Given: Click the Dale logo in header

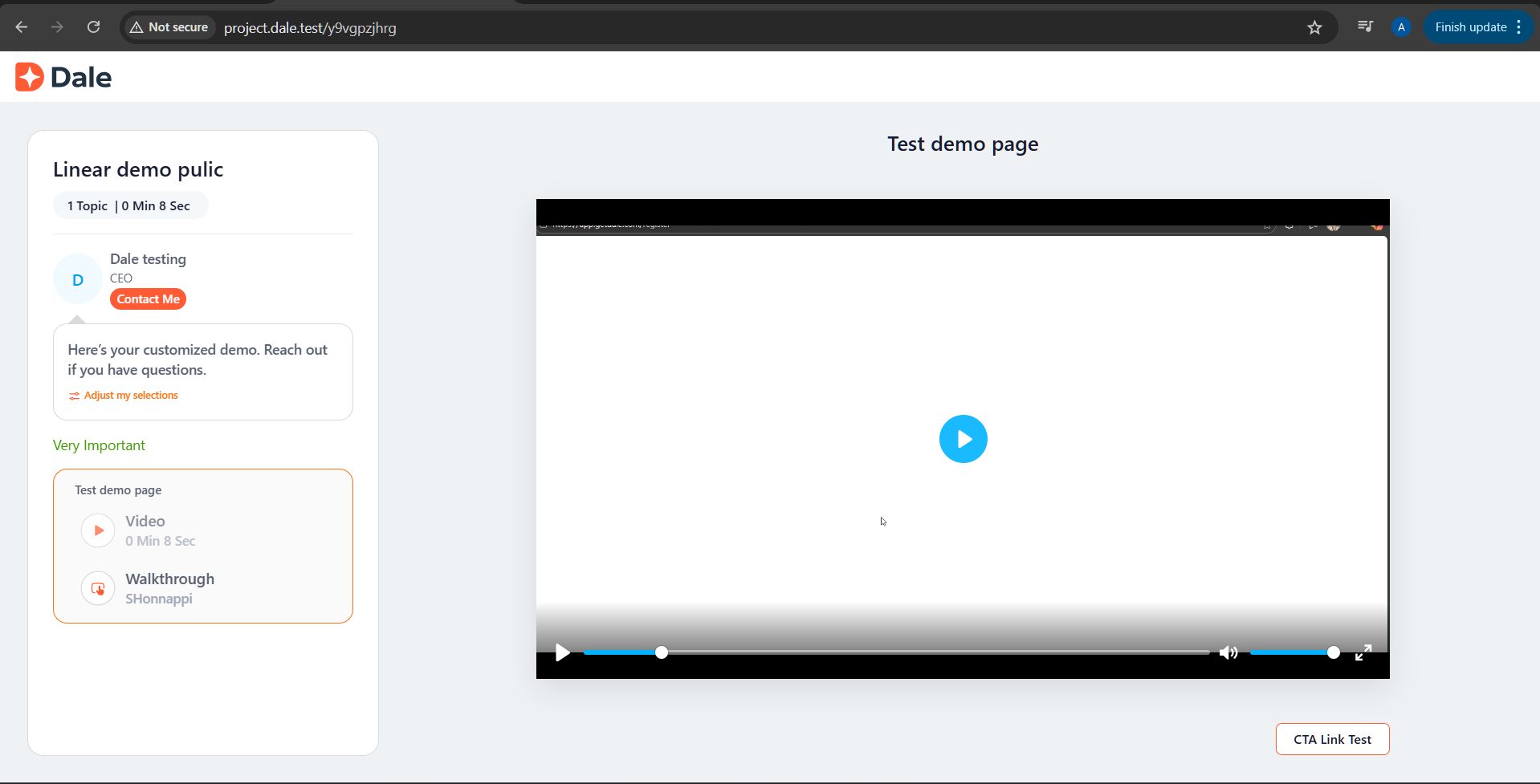Looking at the screenshot, I should [x=63, y=77].
